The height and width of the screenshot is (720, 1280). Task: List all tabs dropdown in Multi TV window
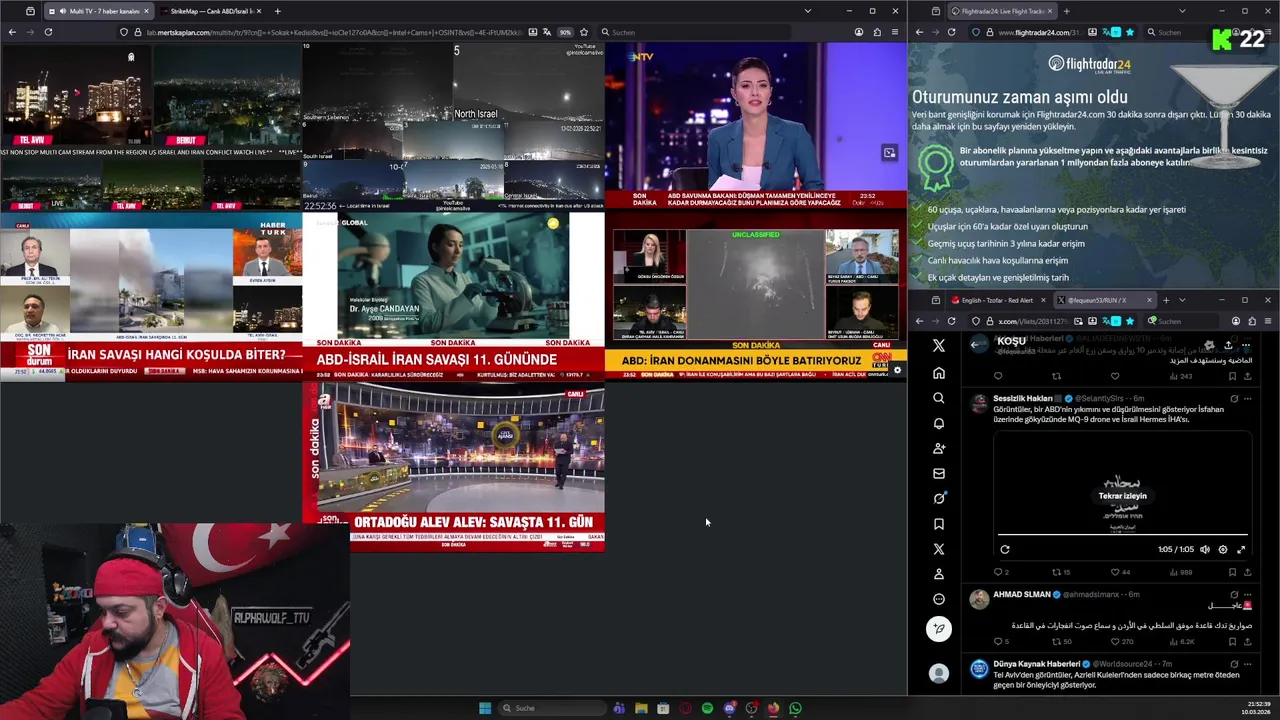807,11
